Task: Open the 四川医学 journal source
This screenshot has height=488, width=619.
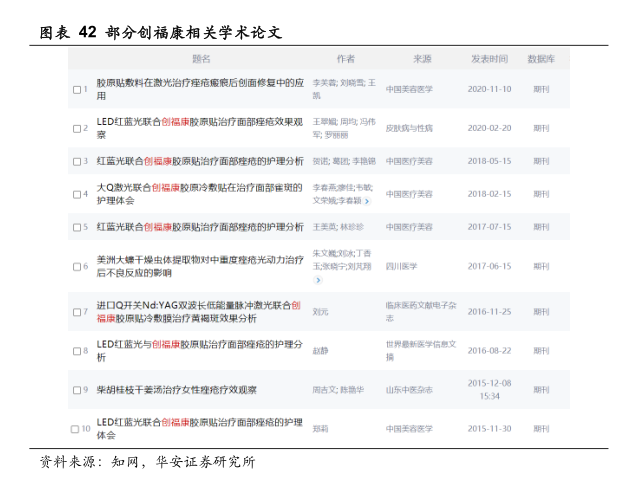Action: pos(401,266)
